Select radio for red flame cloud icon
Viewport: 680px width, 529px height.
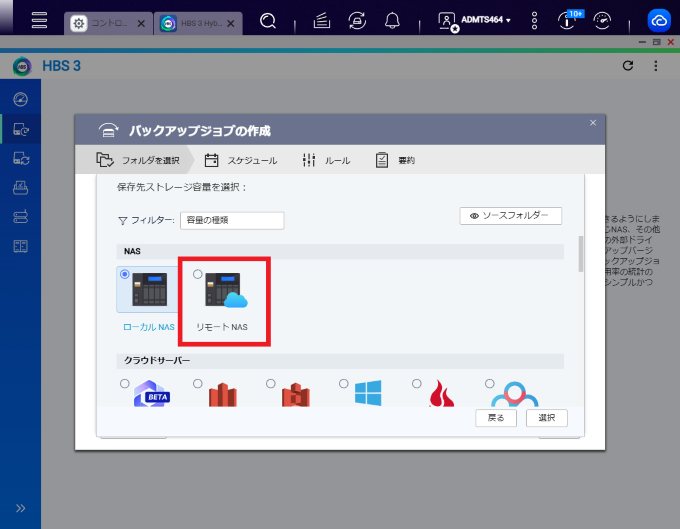click(417, 383)
